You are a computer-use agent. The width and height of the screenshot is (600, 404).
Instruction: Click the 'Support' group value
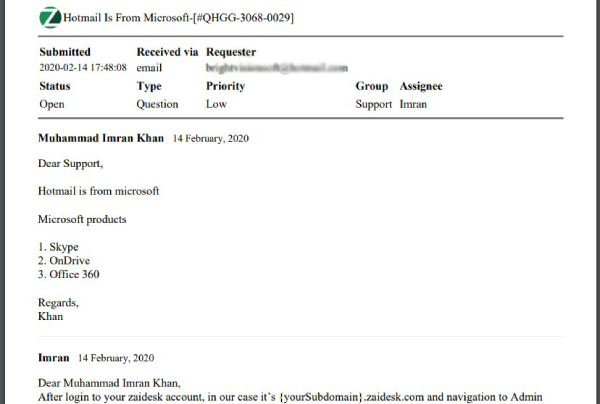pyautogui.click(x=373, y=104)
